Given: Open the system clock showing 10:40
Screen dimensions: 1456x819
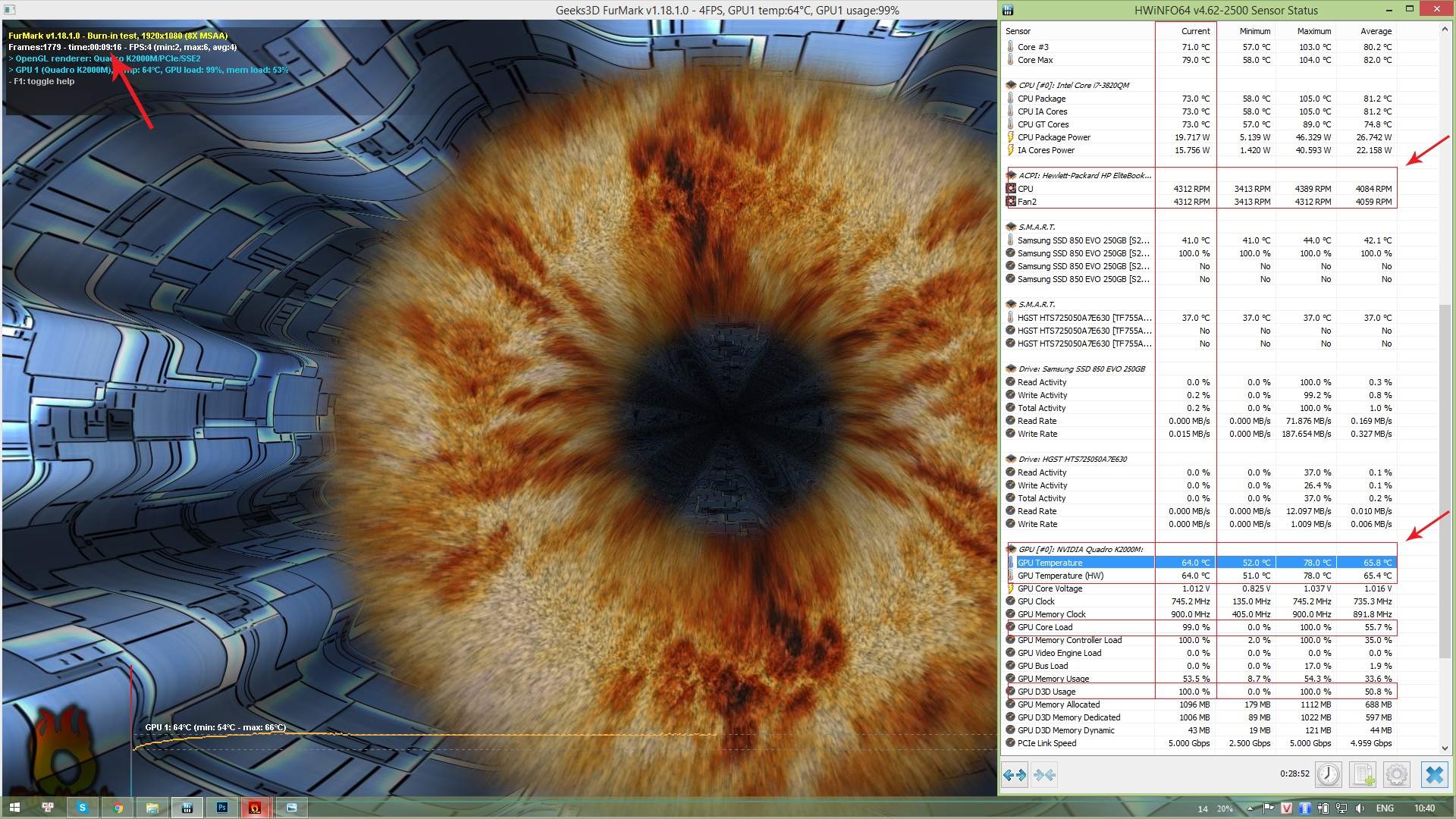Looking at the screenshot, I should pos(1424,808).
